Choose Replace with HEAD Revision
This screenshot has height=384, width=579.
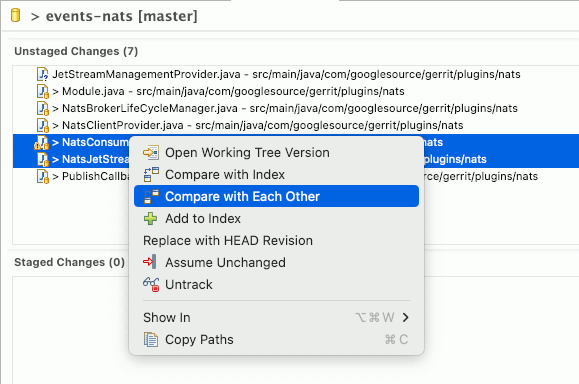click(276, 240)
